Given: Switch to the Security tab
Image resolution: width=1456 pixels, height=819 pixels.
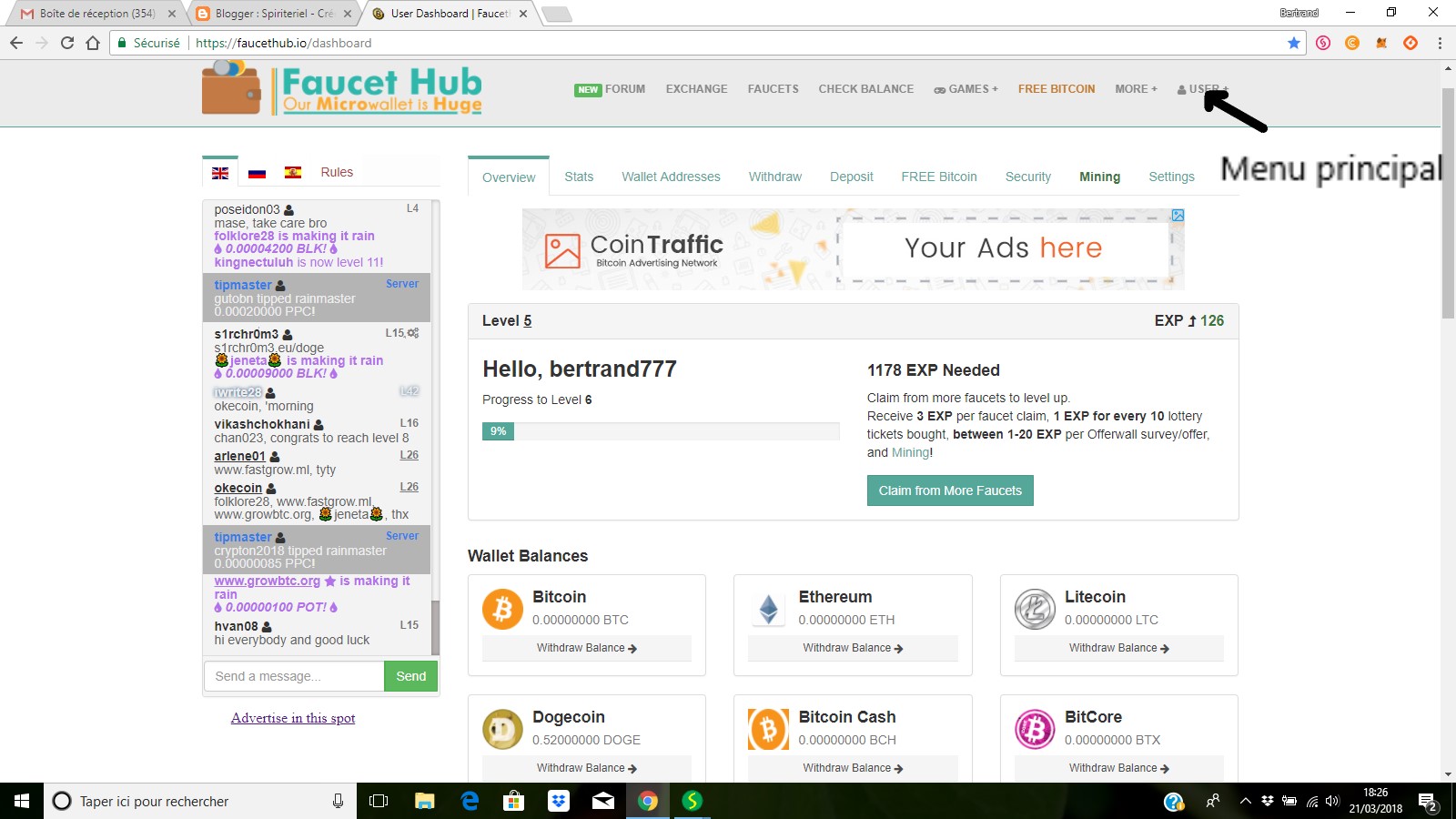Looking at the screenshot, I should pyautogui.click(x=1028, y=177).
